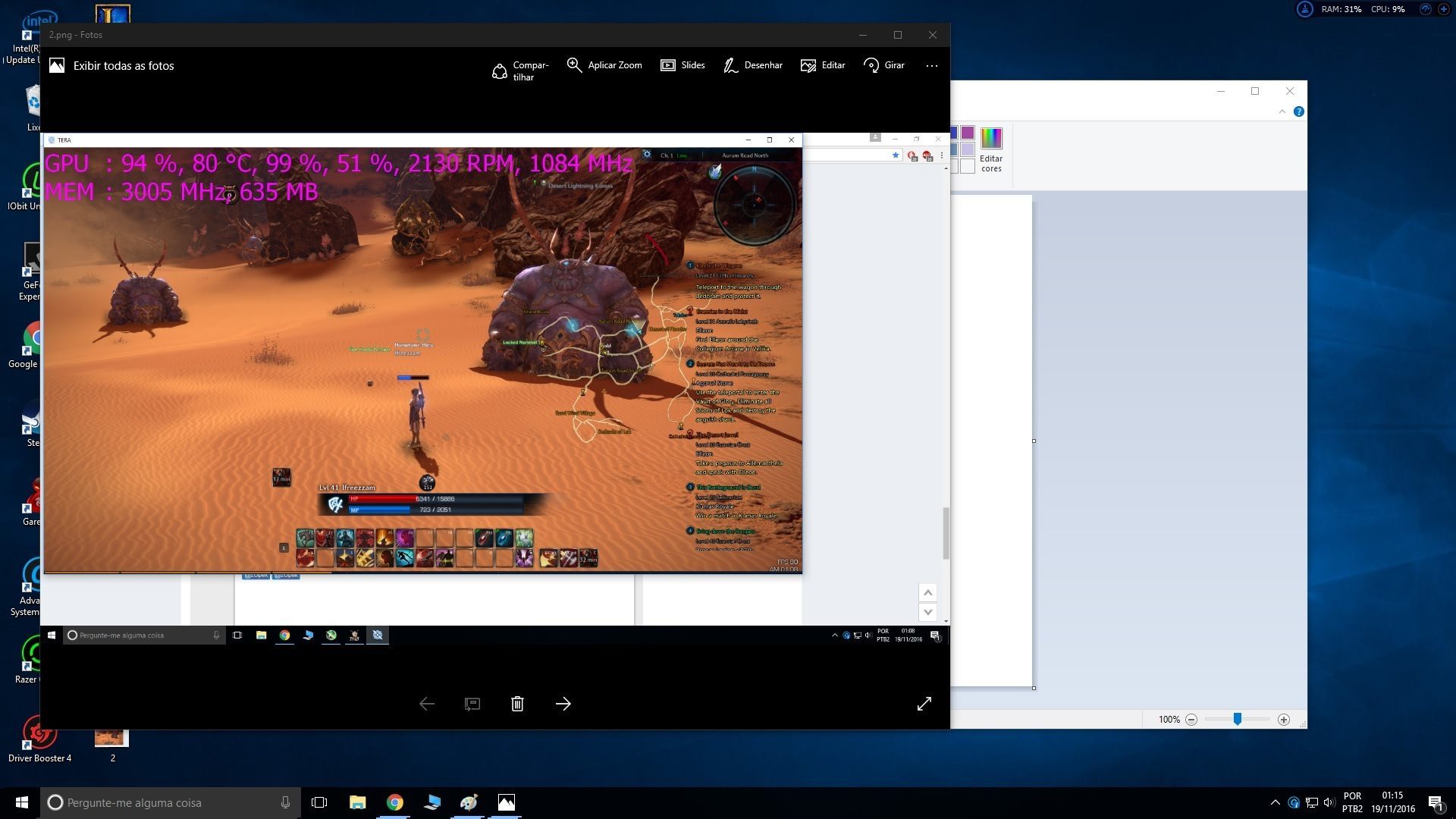Select the purple color swatch in Paint

tap(968, 133)
